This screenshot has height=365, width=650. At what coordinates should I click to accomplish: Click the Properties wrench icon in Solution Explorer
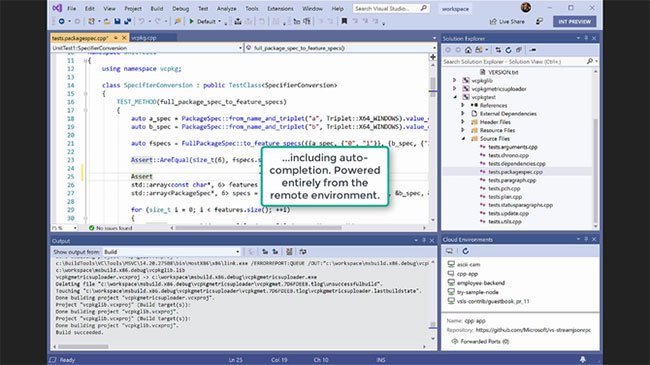point(533,50)
